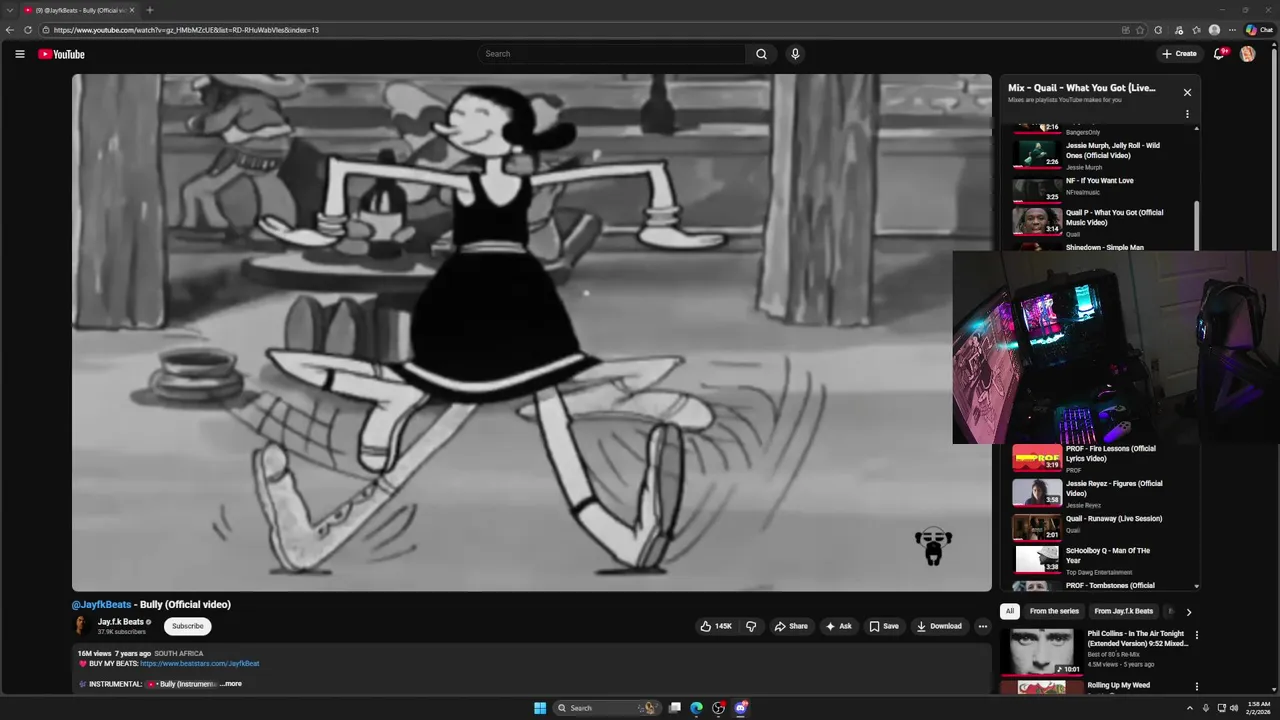Open a new browser tab
The height and width of the screenshot is (720, 1280).
[x=150, y=10]
